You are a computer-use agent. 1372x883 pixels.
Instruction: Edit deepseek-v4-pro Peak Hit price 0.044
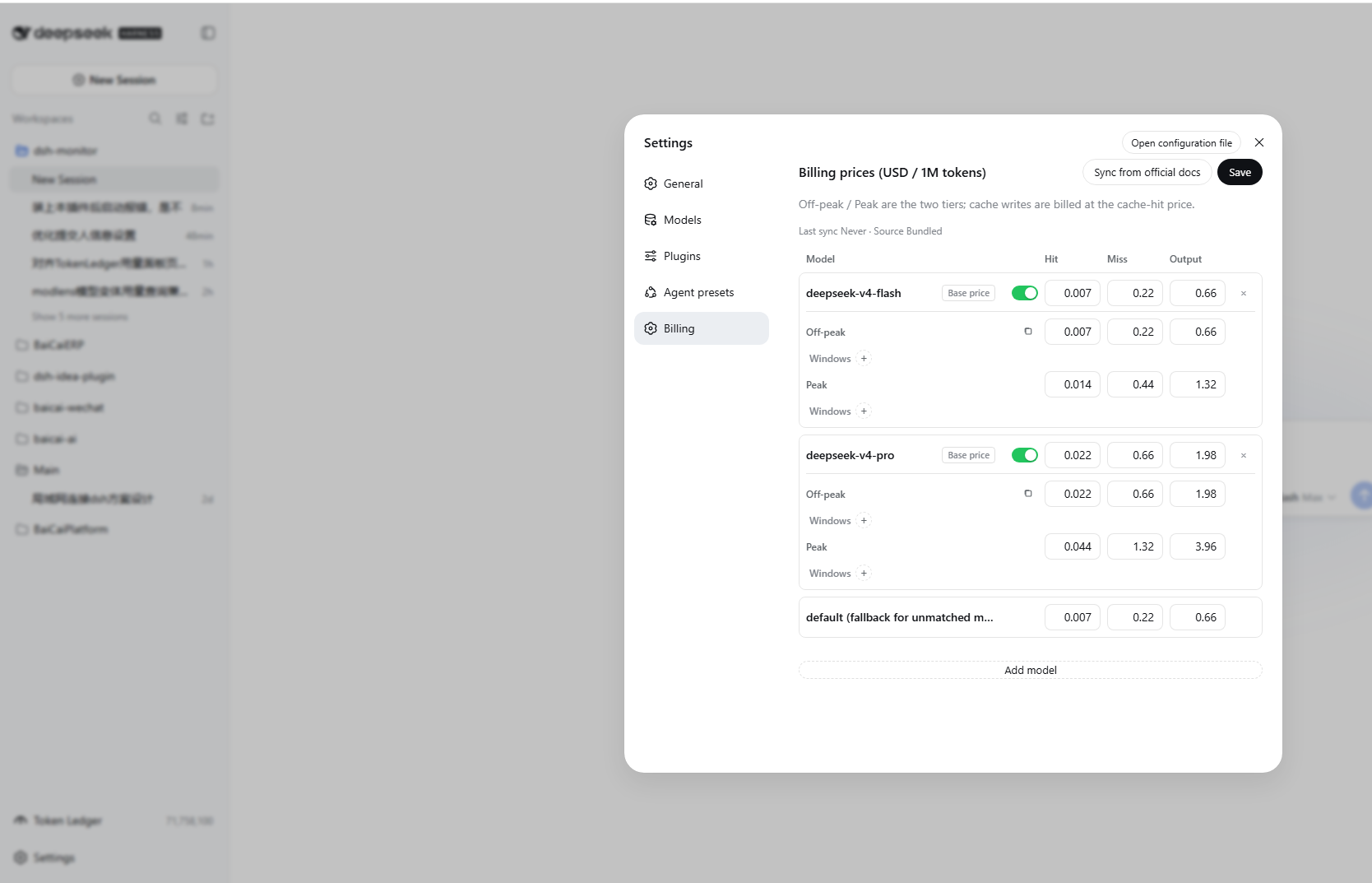coord(1073,546)
